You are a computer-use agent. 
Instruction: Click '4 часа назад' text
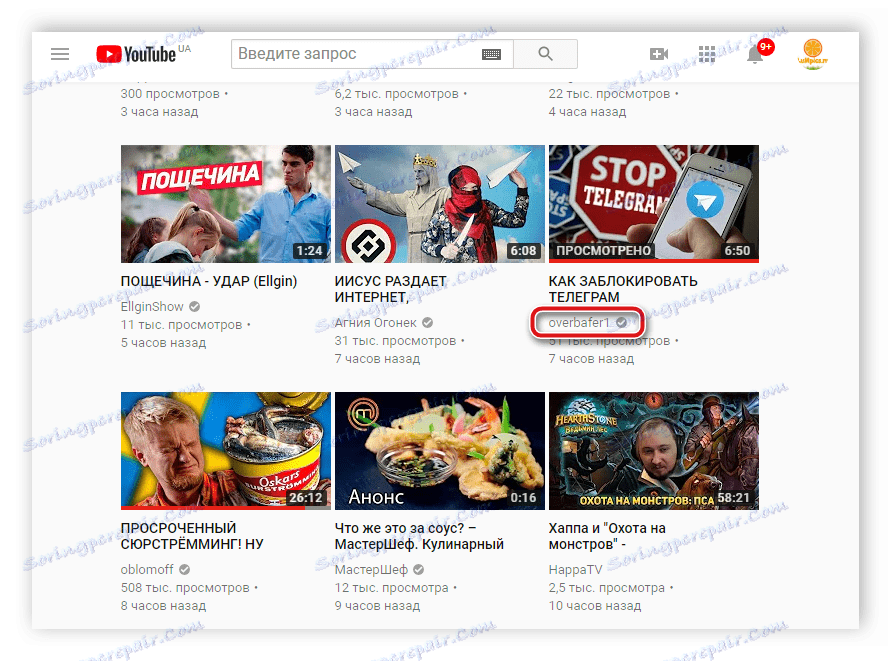coord(587,112)
